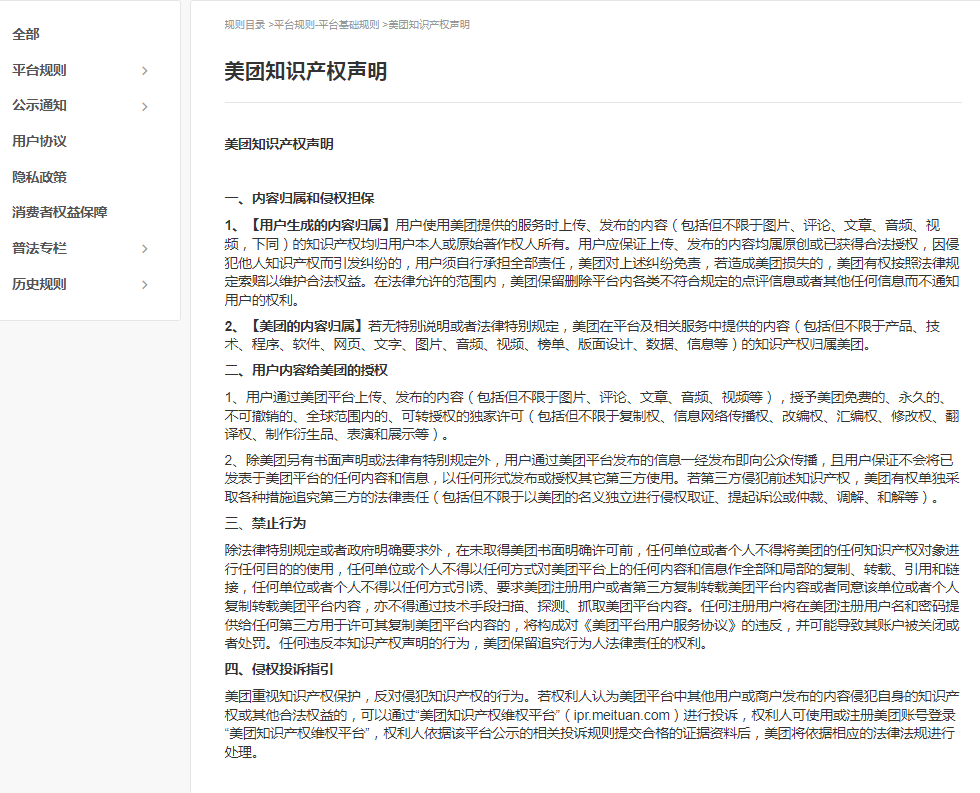
Task: Click 美团知识产权声明 breadcrumb entry
Action: point(429,24)
